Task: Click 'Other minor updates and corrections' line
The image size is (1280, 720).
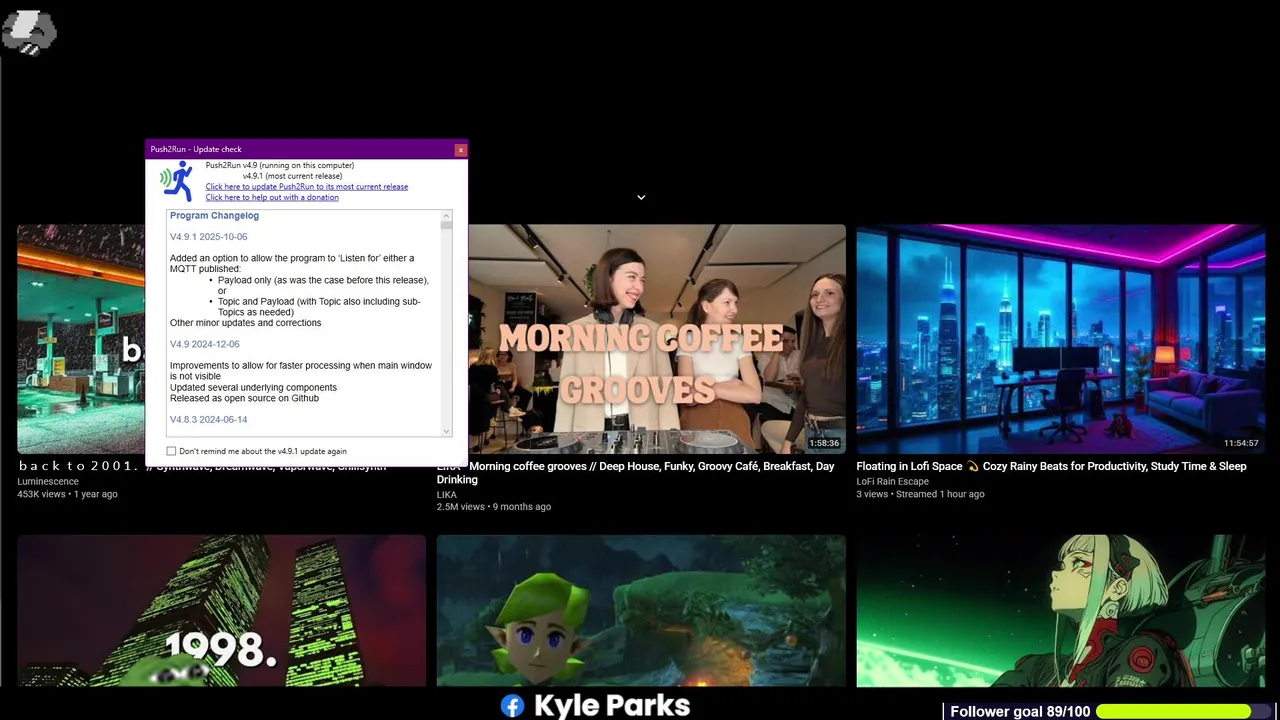Action: (246, 323)
